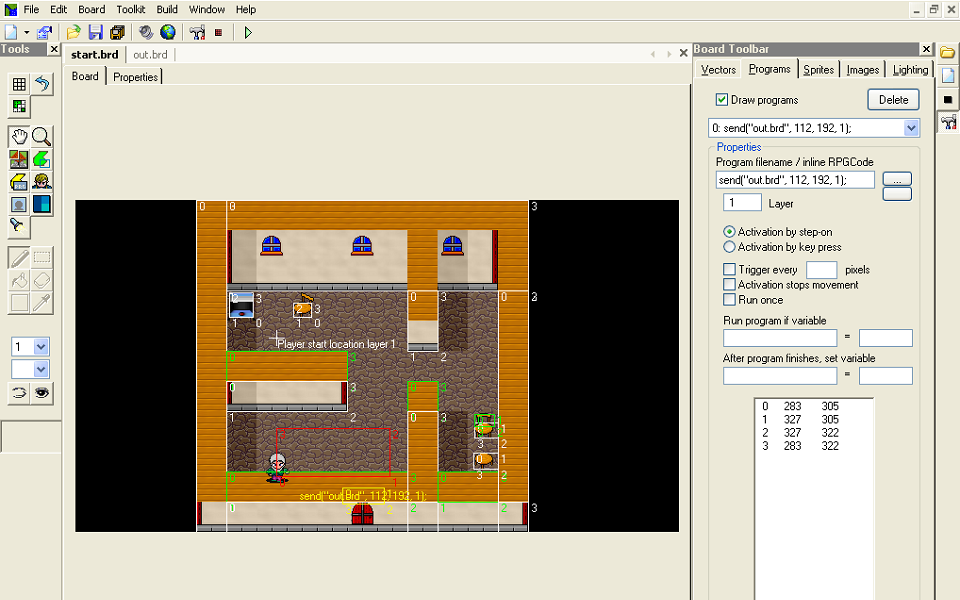Select the hand pan tool
This screenshot has height=600, width=960.
pyautogui.click(x=19, y=136)
